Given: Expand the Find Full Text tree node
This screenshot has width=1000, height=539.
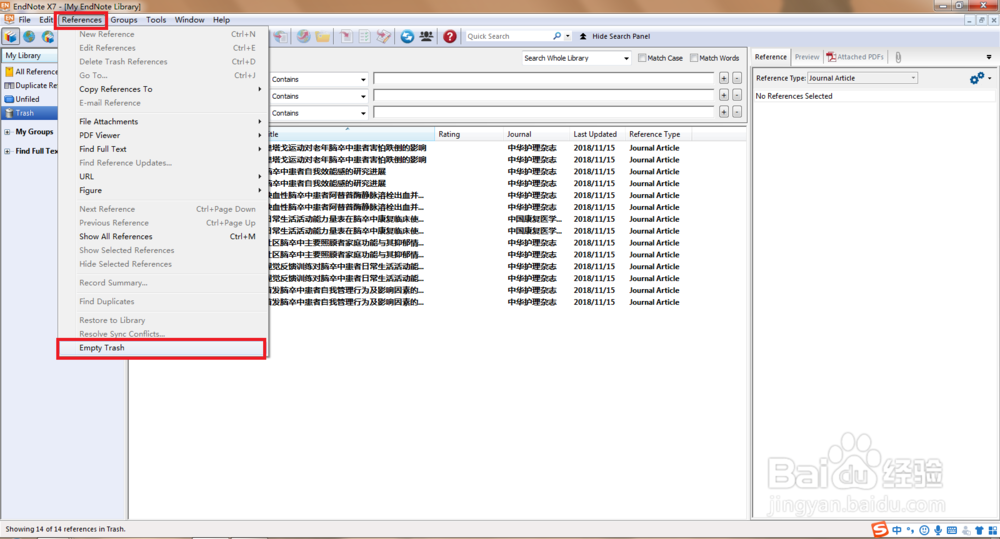Looking at the screenshot, I should 7,151.
